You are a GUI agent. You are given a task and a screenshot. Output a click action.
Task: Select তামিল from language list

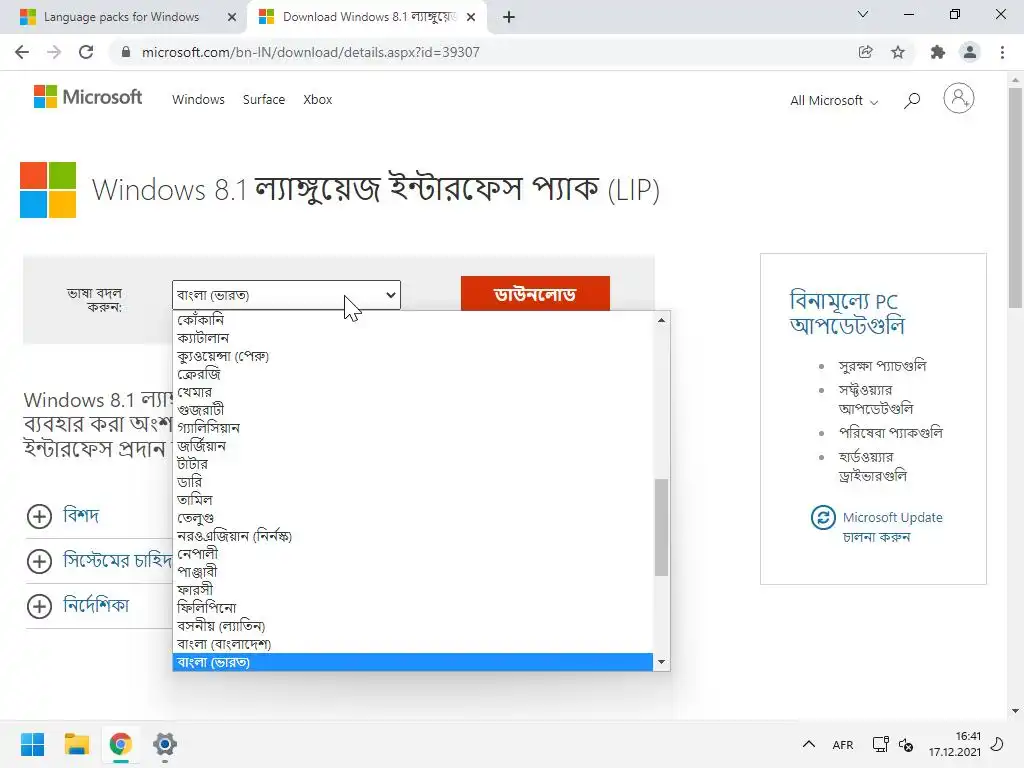pyautogui.click(x=413, y=500)
